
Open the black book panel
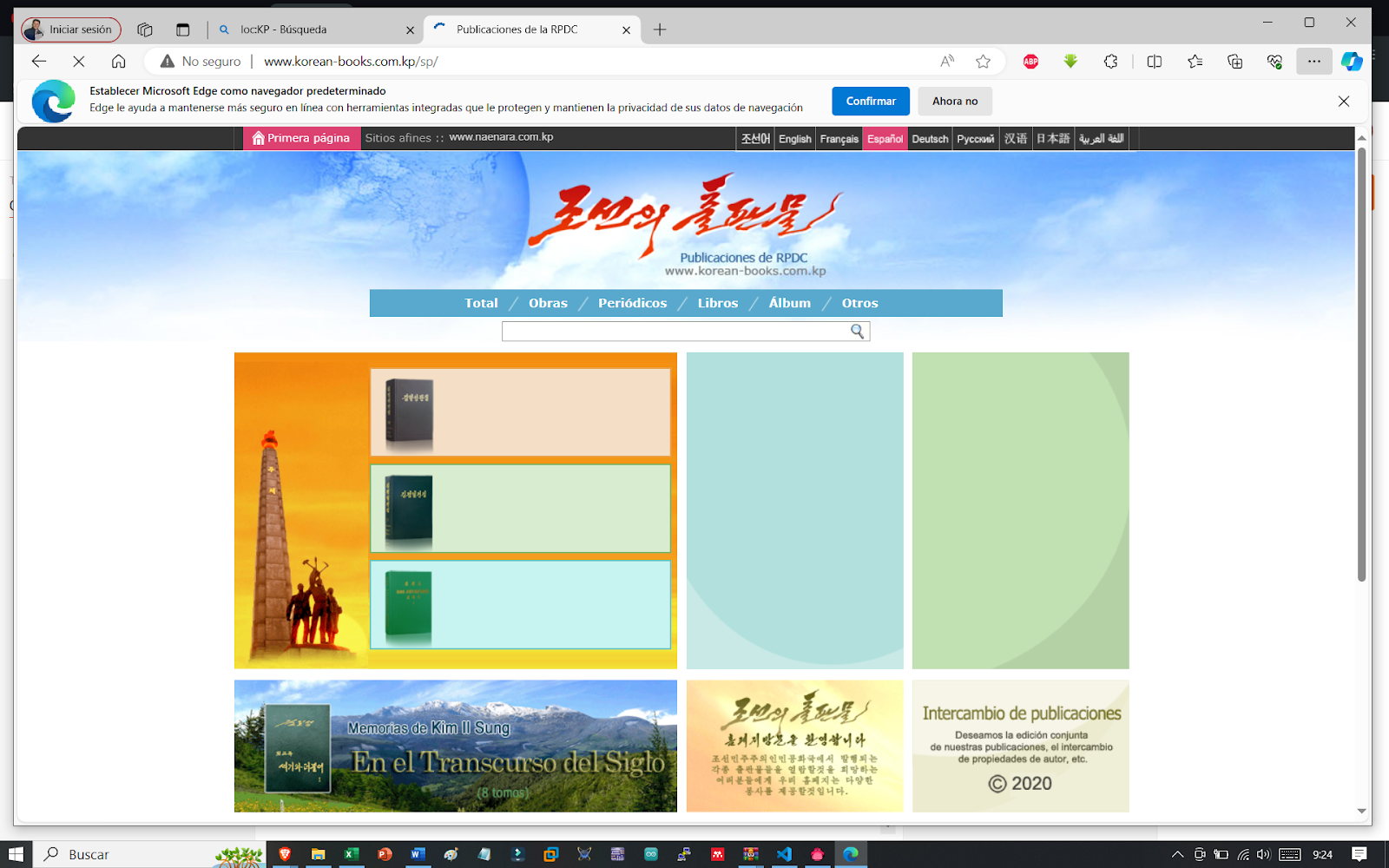[520, 412]
